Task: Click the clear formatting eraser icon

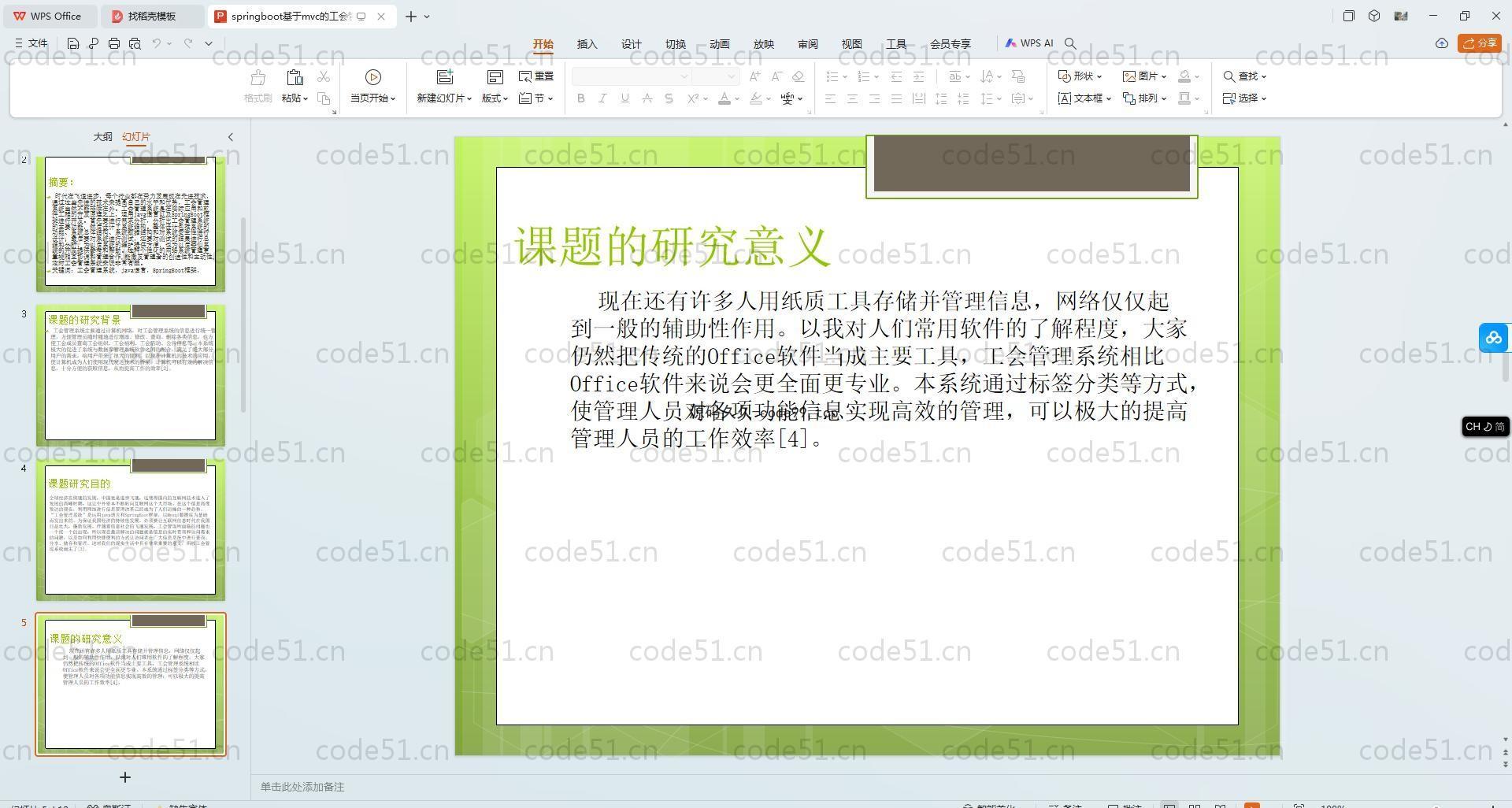Action: [798, 76]
